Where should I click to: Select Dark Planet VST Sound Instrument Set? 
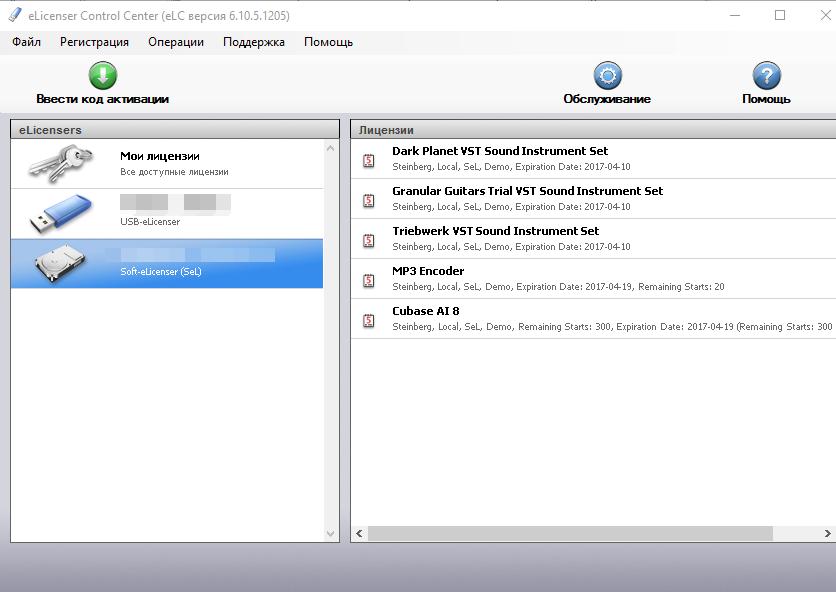pyautogui.click(x=593, y=158)
